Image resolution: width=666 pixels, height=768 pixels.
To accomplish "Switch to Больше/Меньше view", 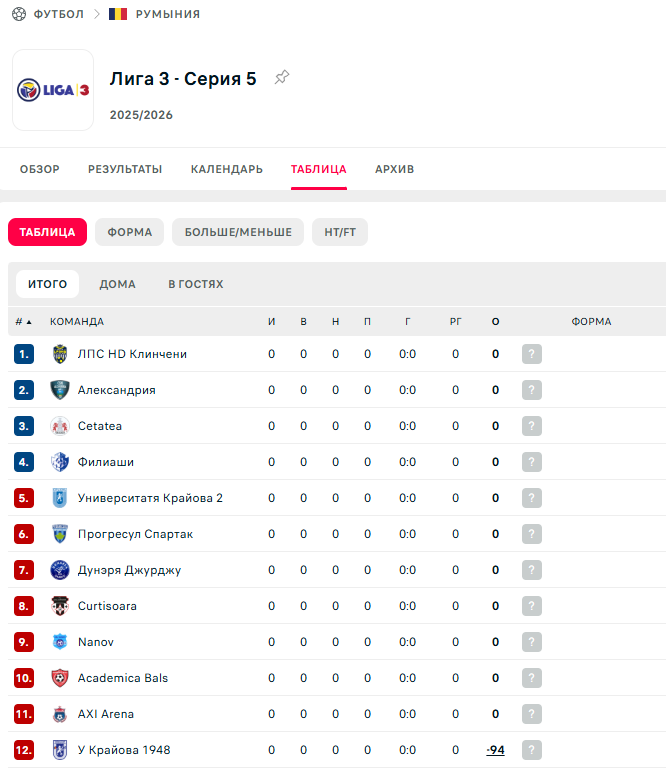I will 238,232.
